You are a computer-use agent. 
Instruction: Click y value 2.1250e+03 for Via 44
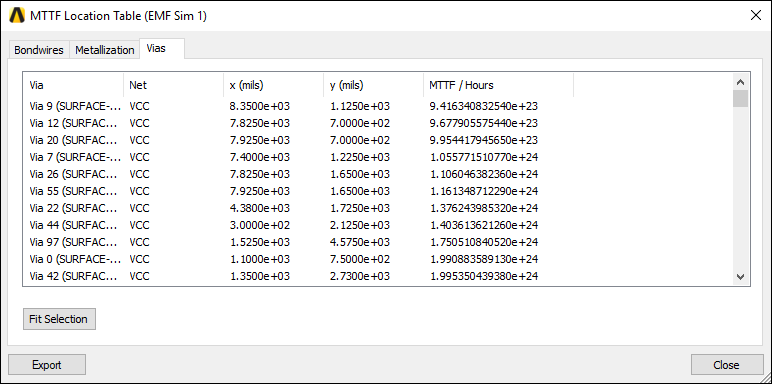pos(360,225)
